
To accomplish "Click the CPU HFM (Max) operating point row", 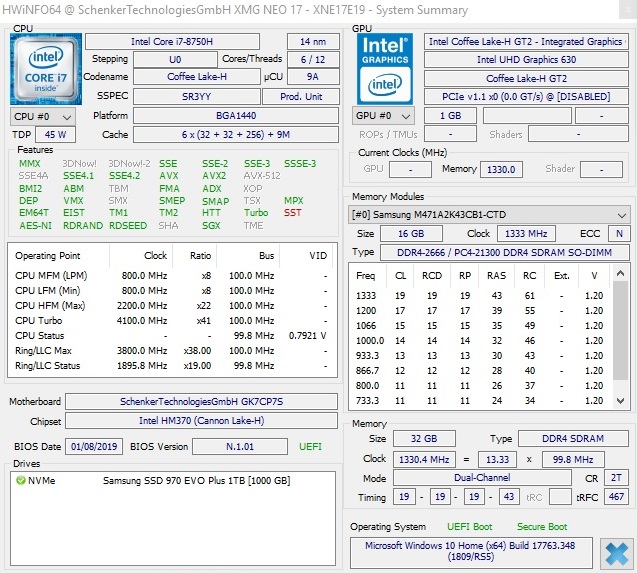I will click(171, 306).
